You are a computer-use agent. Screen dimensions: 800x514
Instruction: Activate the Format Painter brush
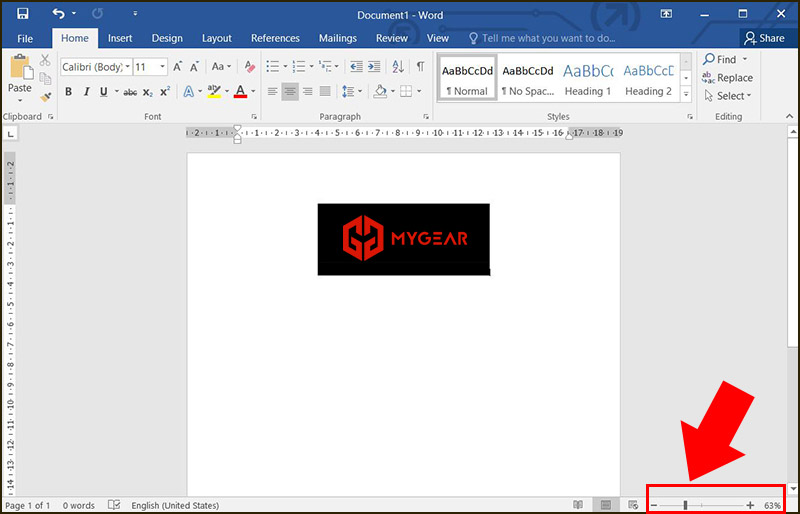45,96
